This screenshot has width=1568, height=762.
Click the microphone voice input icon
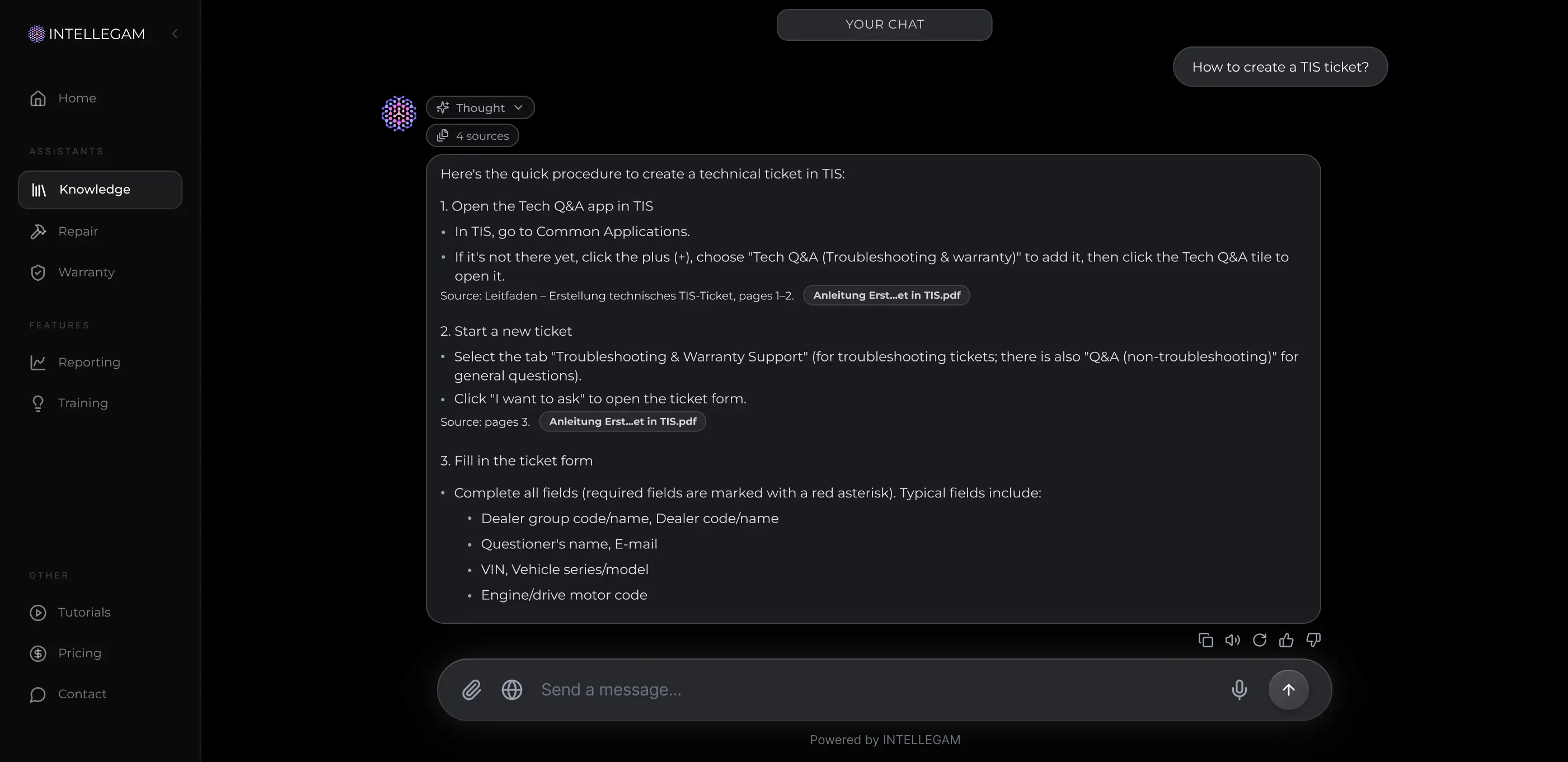[x=1239, y=690]
